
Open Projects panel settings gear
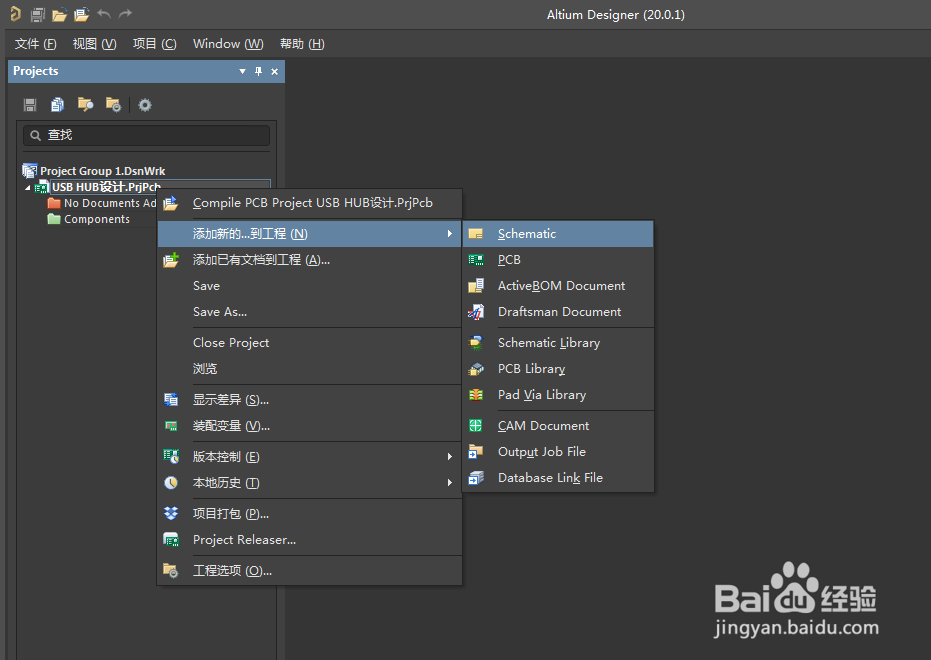[x=145, y=105]
